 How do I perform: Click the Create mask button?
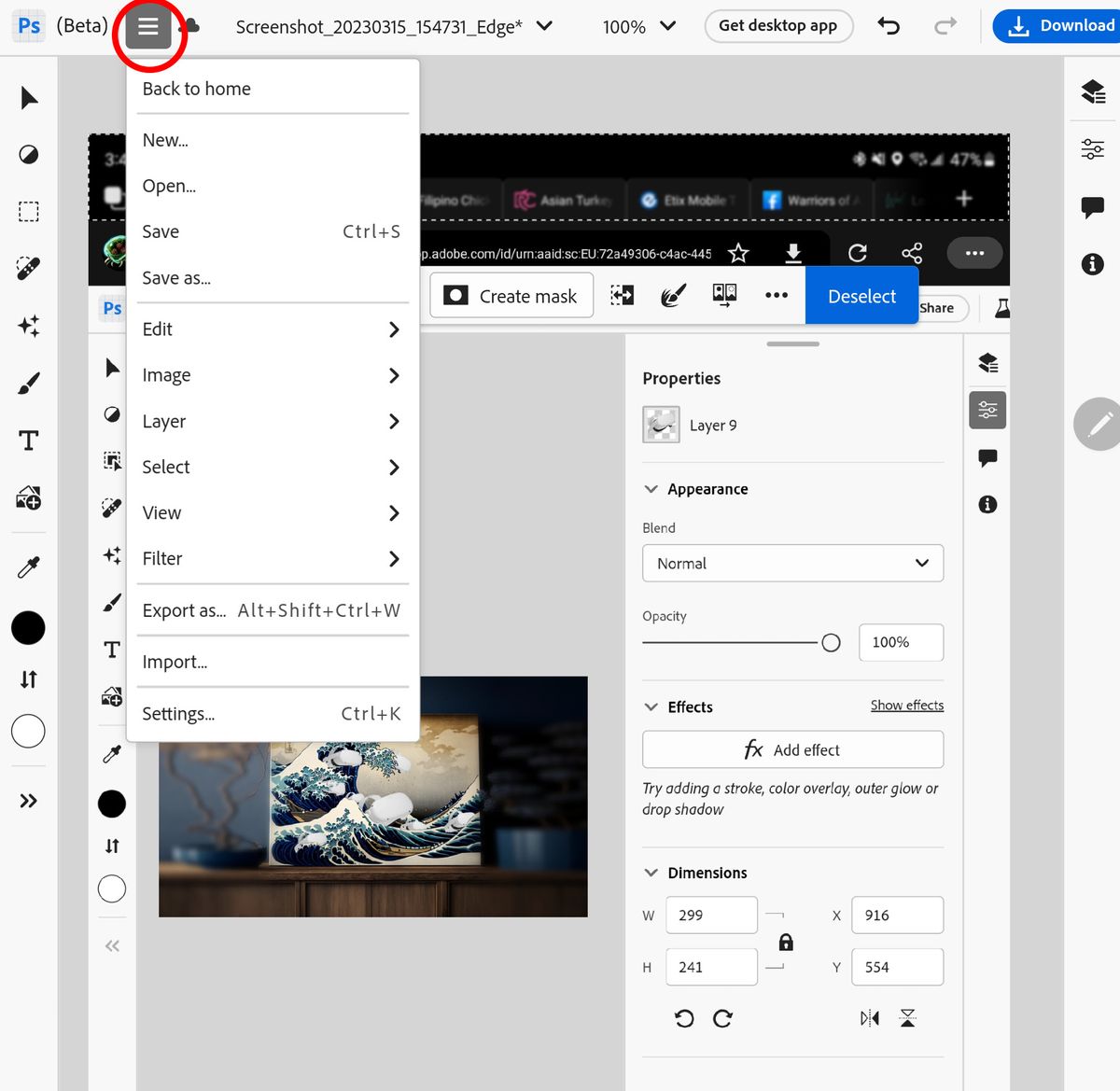point(511,296)
